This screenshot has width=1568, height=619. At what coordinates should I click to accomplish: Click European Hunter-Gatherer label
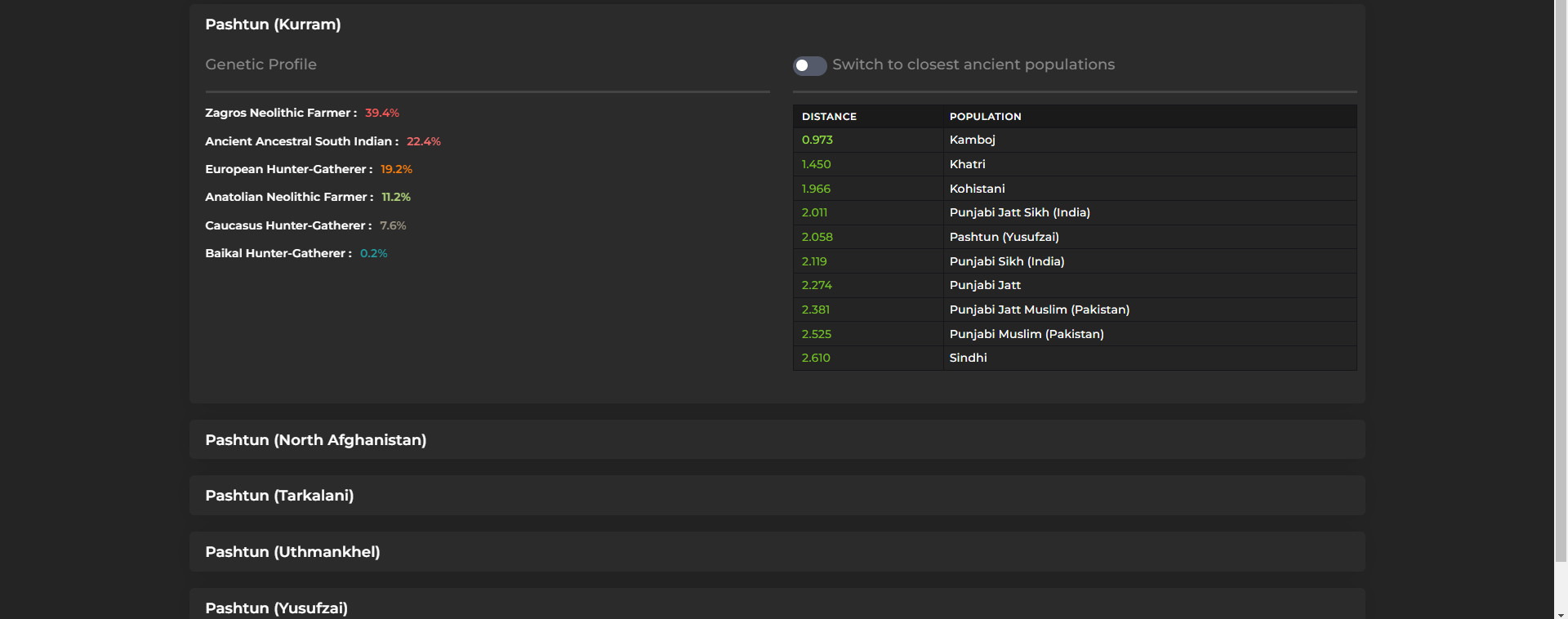point(289,169)
